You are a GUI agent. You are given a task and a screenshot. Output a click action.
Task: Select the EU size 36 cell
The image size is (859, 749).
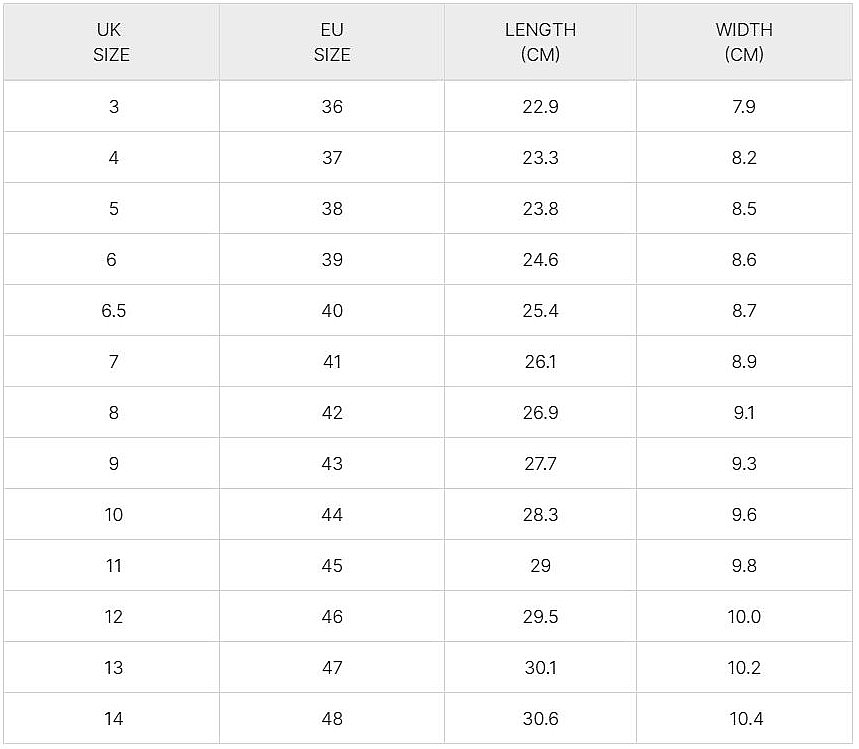click(332, 107)
